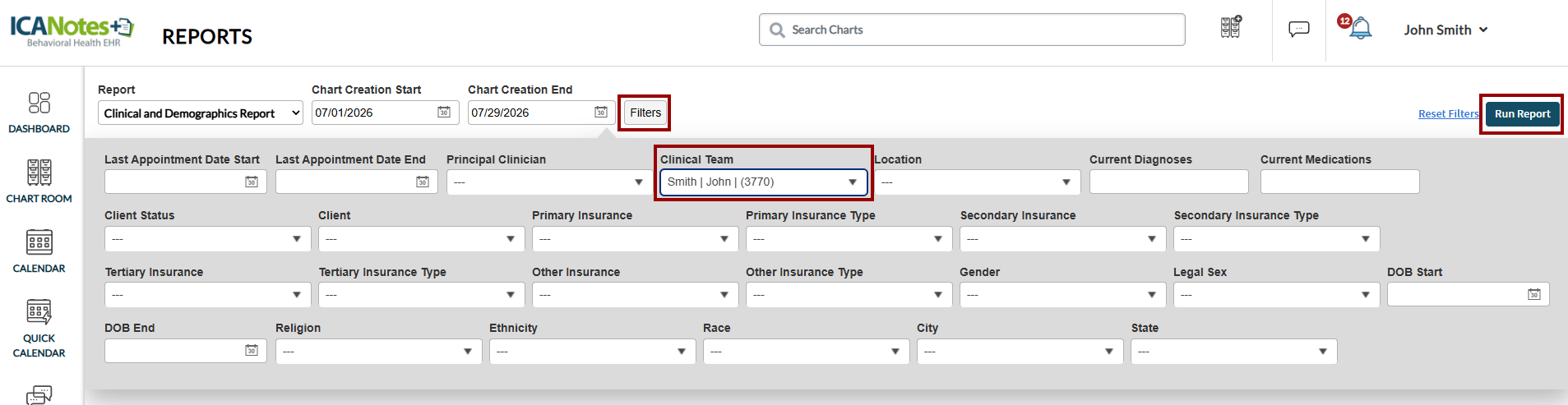Screen dimensions: 1568x405
Task: Click the Current Medications text field
Action: click(x=1339, y=182)
